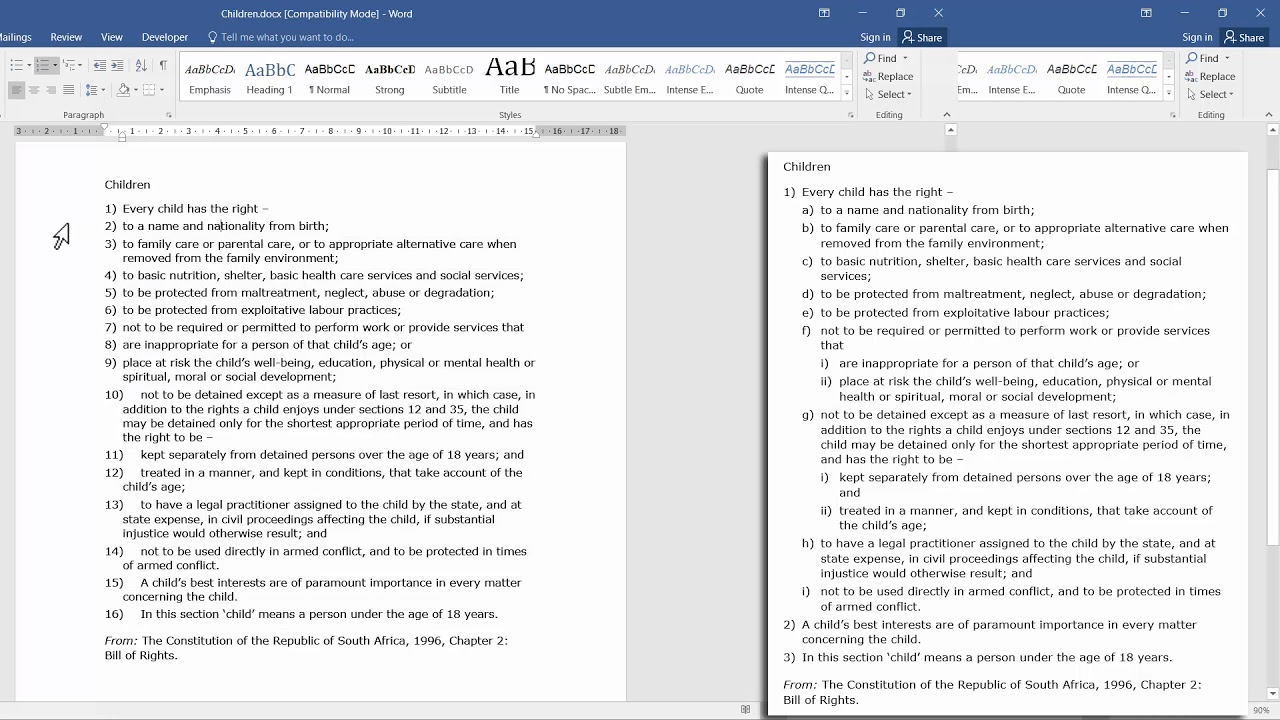1280x720 pixels.
Task: Apply the Quote style in left window
Action: click(x=749, y=78)
